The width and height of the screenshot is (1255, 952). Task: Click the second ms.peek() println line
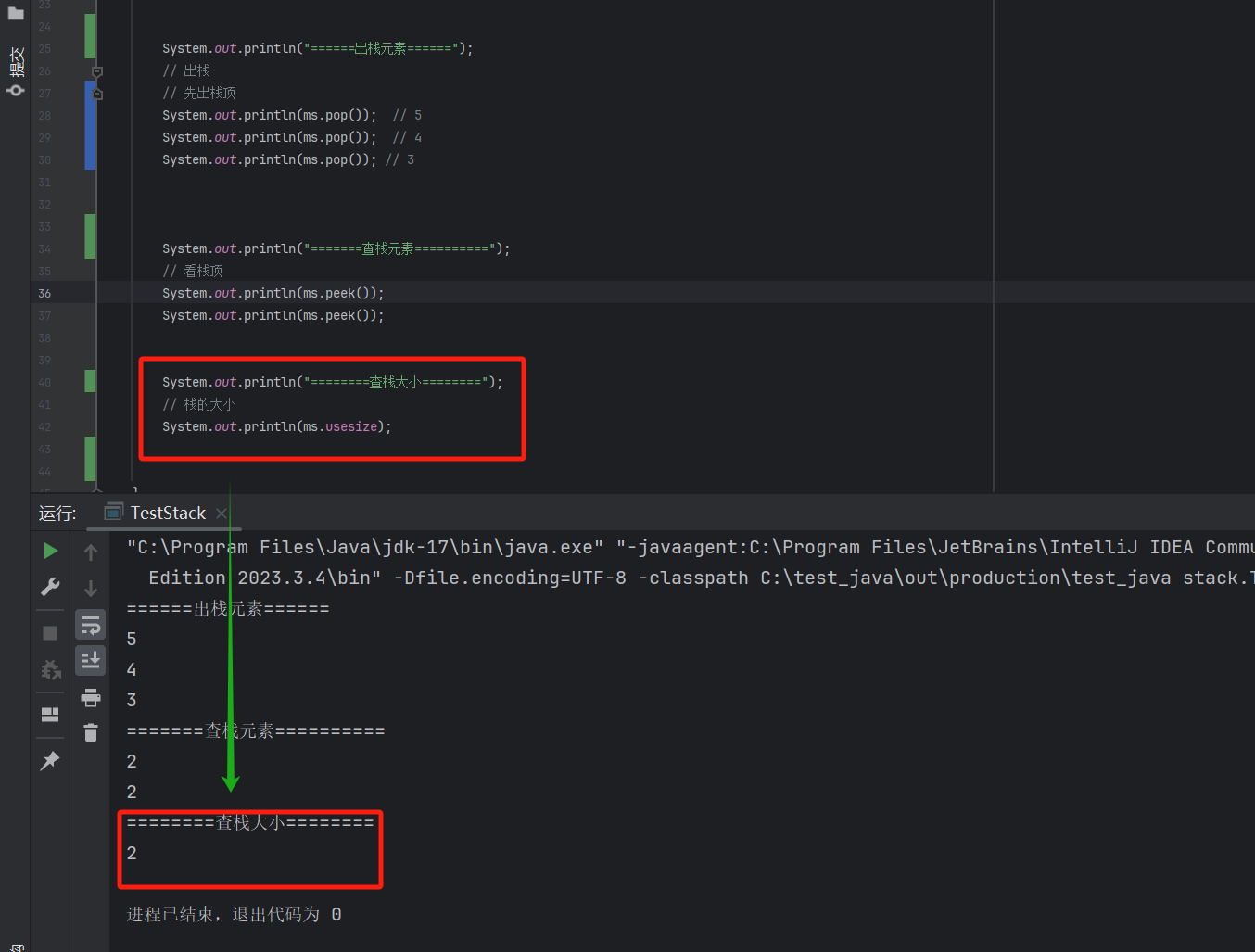coord(273,315)
